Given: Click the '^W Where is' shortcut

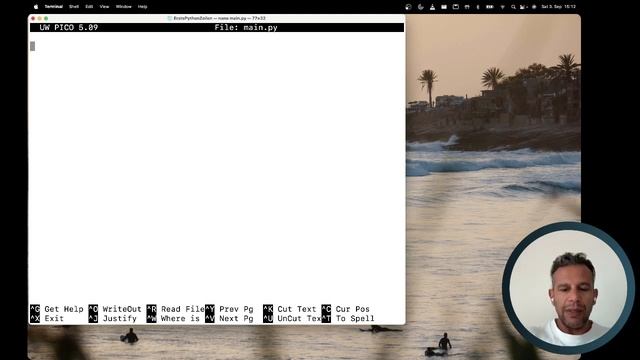Looking at the screenshot, I should (x=173, y=318).
